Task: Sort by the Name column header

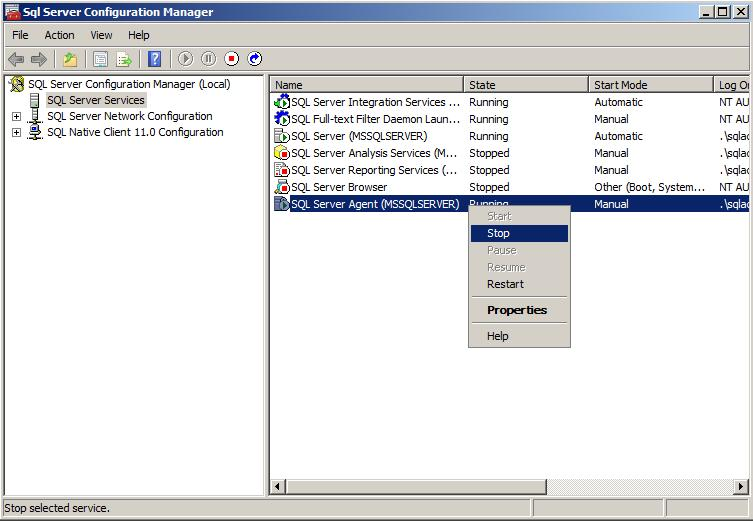Action: tap(367, 85)
